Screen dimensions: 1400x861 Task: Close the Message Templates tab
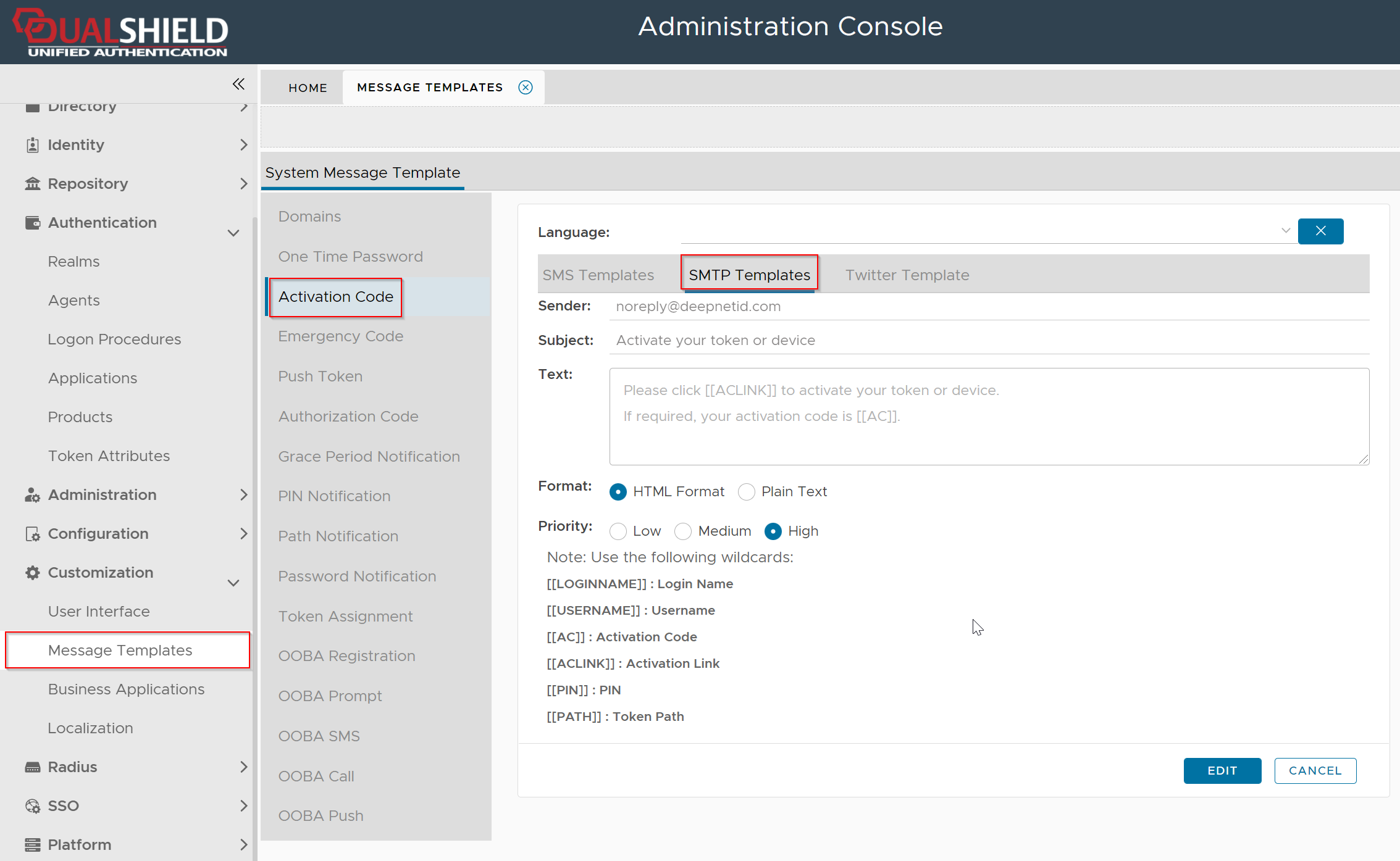tap(526, 88)
